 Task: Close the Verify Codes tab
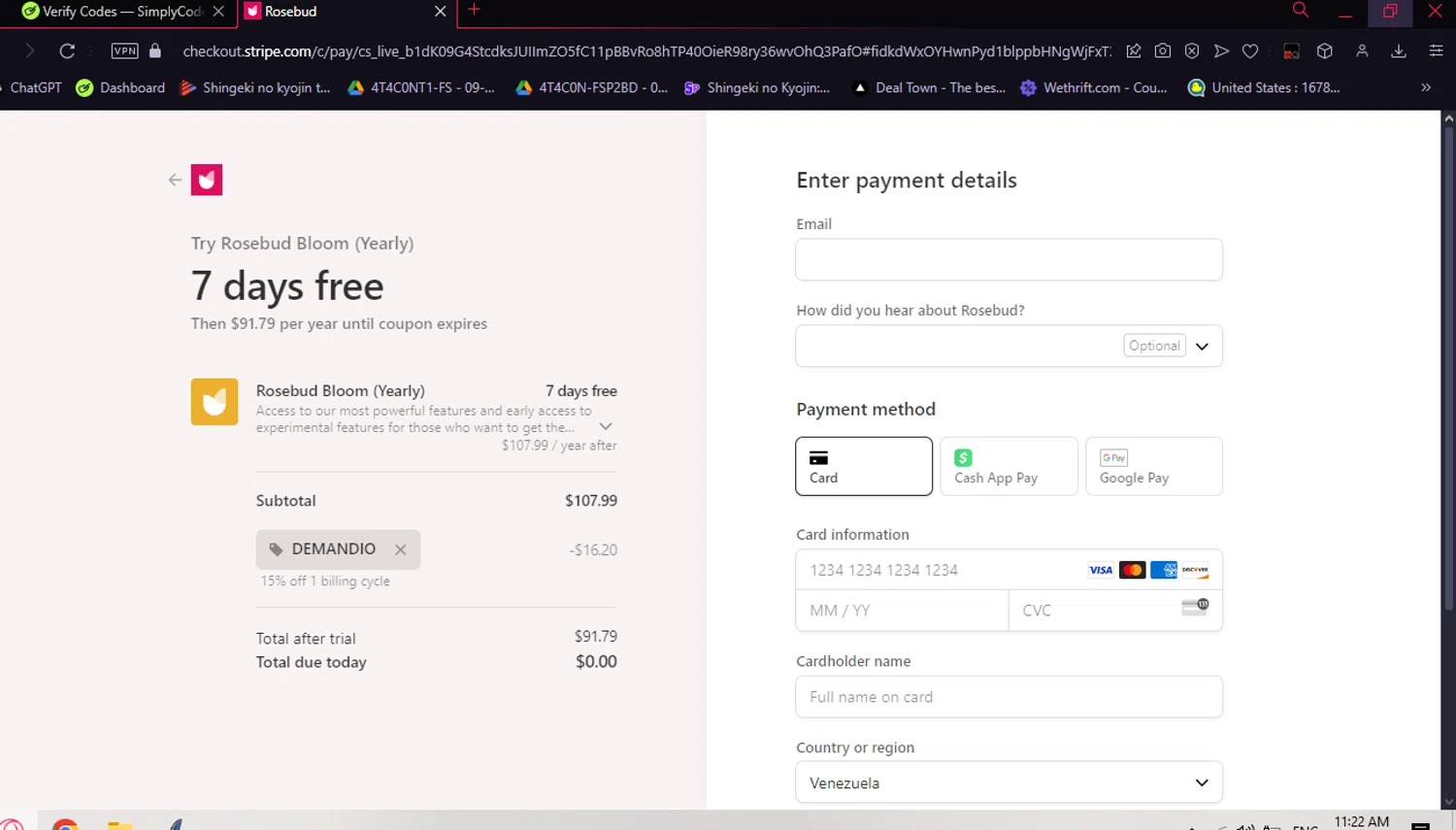(218, 12)
